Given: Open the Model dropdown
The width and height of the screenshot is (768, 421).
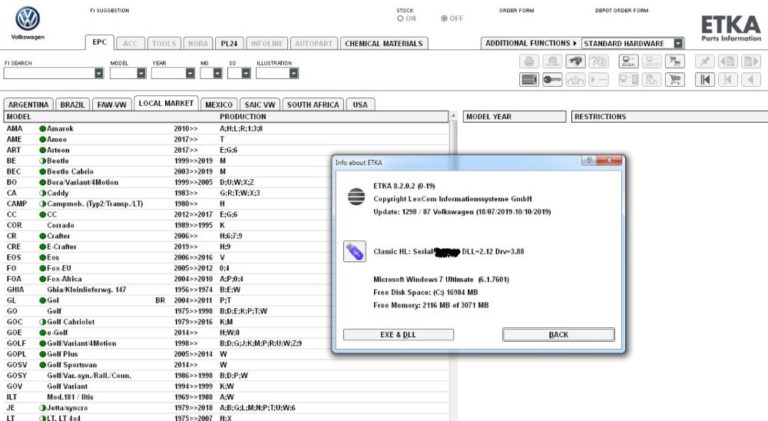Looking at the screenshot, I should coord(141,73).
